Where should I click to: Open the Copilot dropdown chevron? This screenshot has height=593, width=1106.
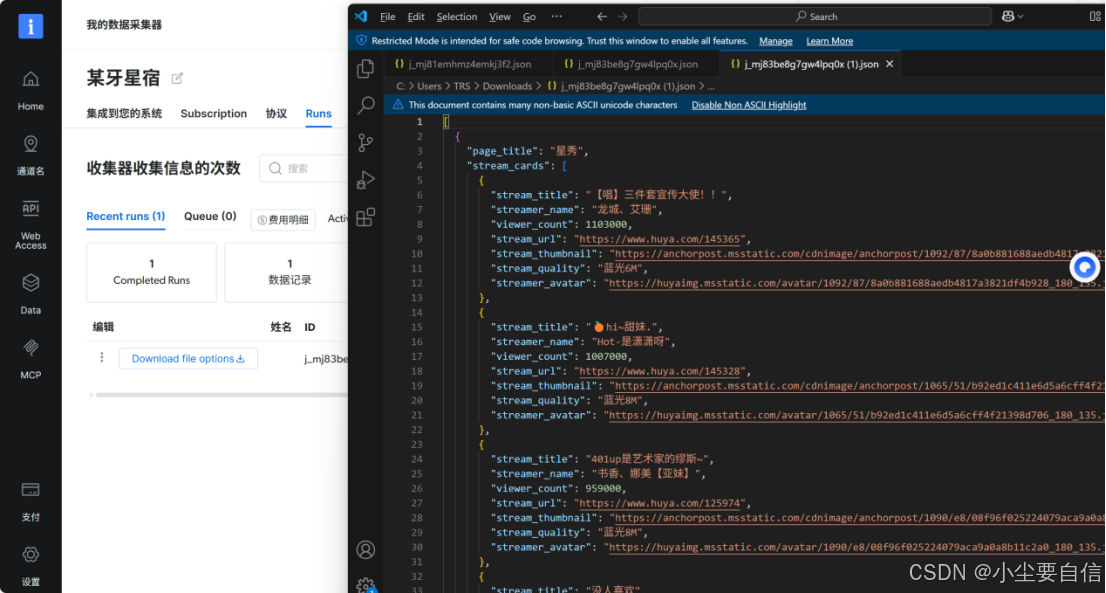point(1020,16)
